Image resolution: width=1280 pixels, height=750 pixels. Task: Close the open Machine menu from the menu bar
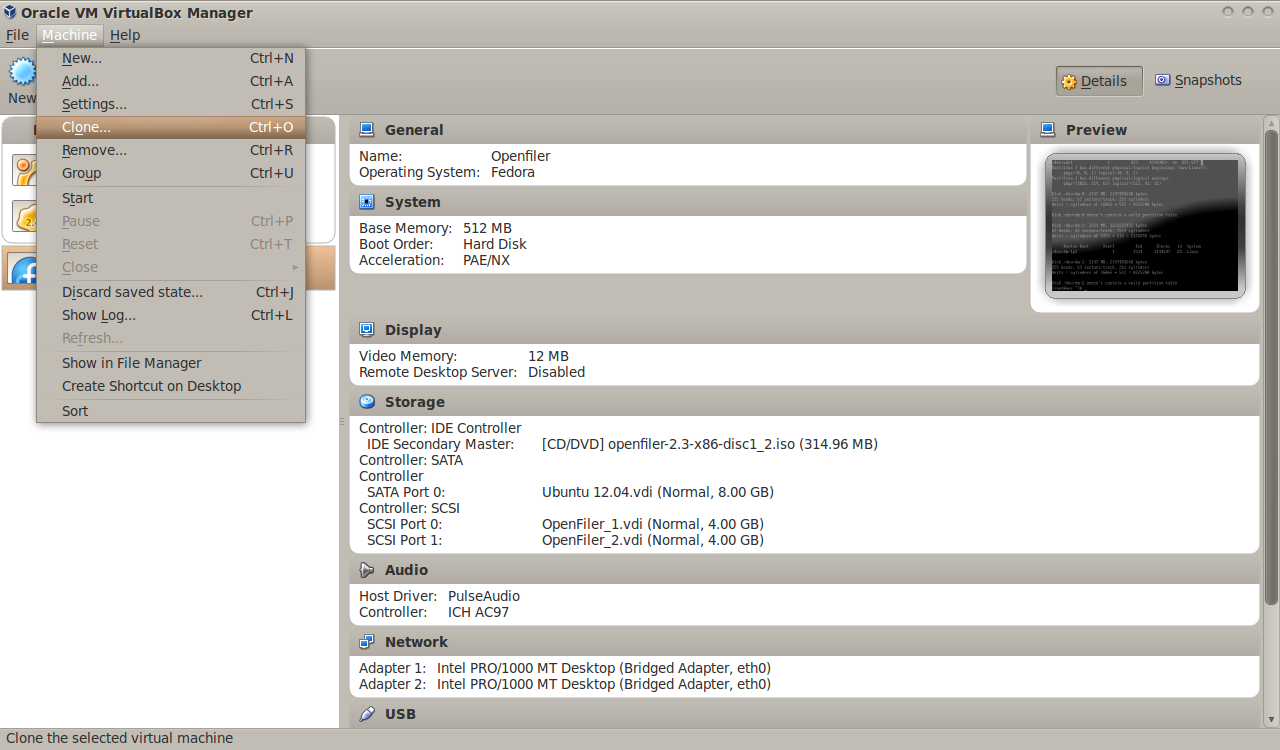tap(70, 35)
